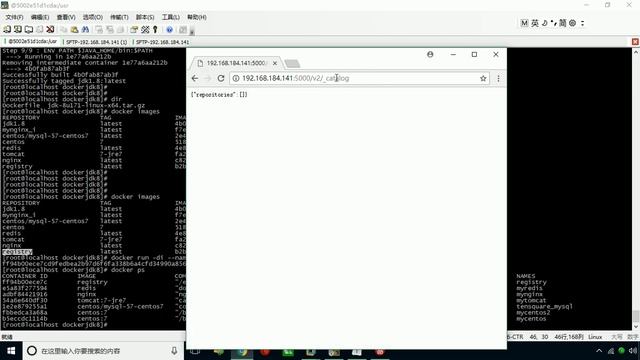Close the Chrome tab 192.168.184.141:5000
640x360 pixels.
click(275, 63)
